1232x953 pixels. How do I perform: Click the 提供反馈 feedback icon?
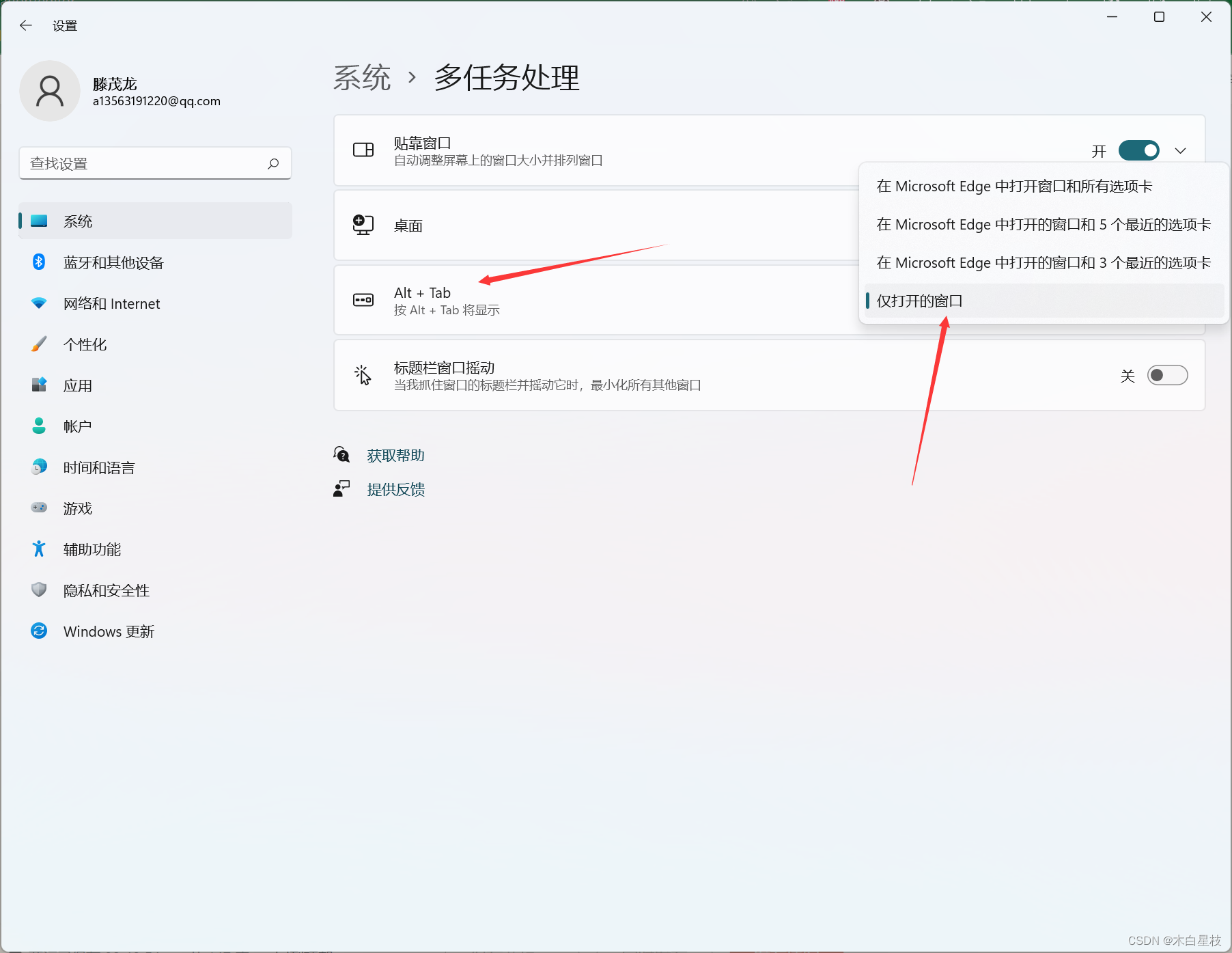click(341, 488)
